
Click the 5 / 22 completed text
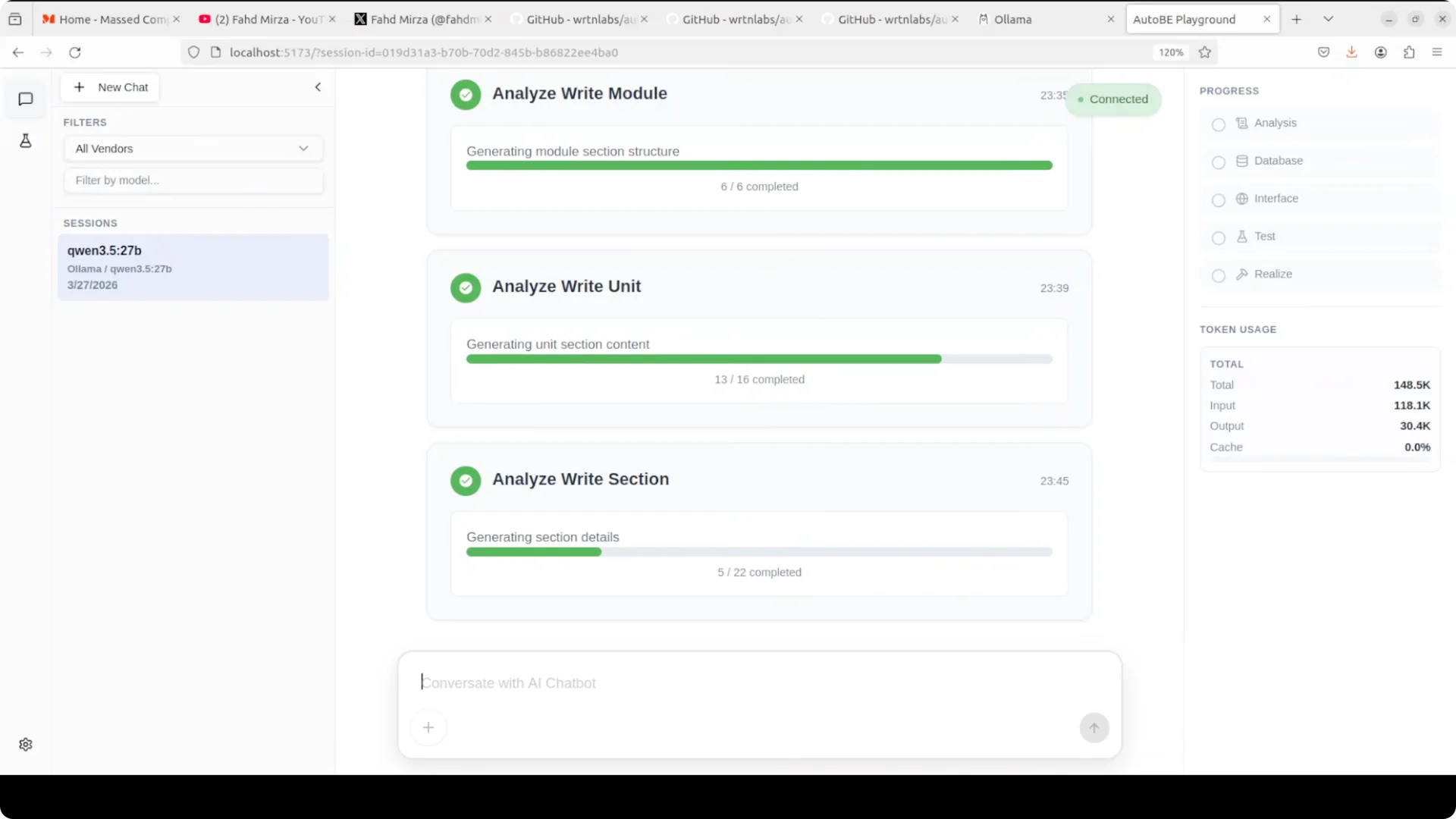click(x=759, y=573)
